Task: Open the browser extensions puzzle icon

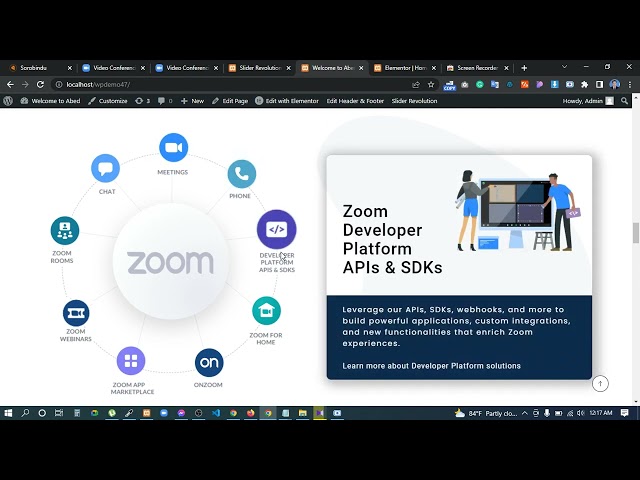Action: click(x=584, y=84)
